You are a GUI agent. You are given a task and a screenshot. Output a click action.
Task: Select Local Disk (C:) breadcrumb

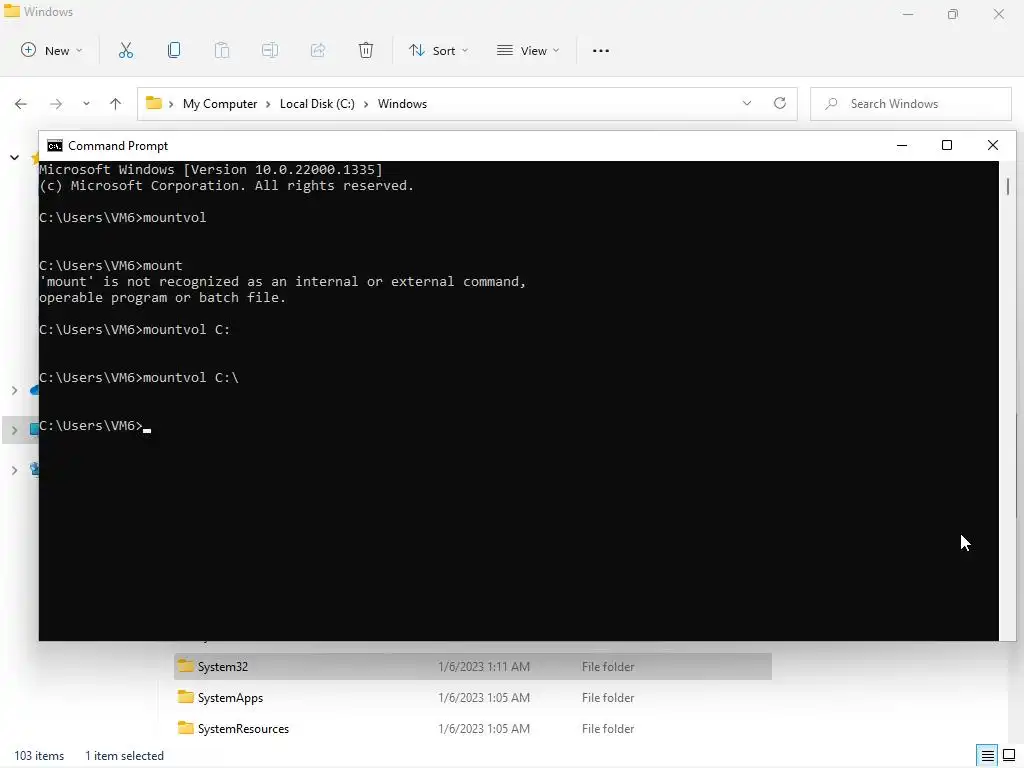point(317,104)
